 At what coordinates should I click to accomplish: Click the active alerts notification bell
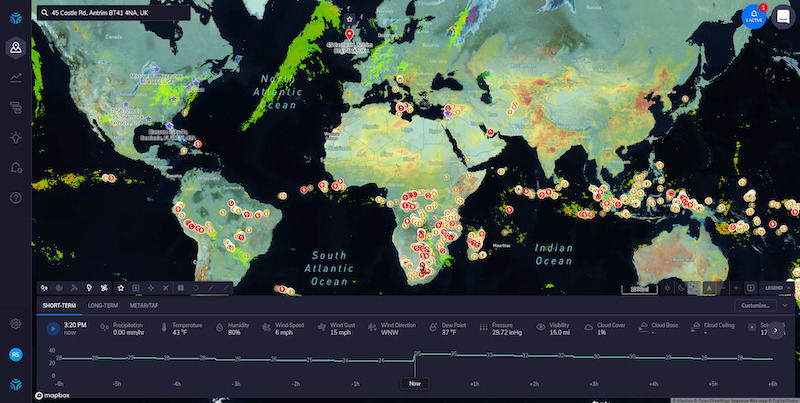[x=754, y=16]
